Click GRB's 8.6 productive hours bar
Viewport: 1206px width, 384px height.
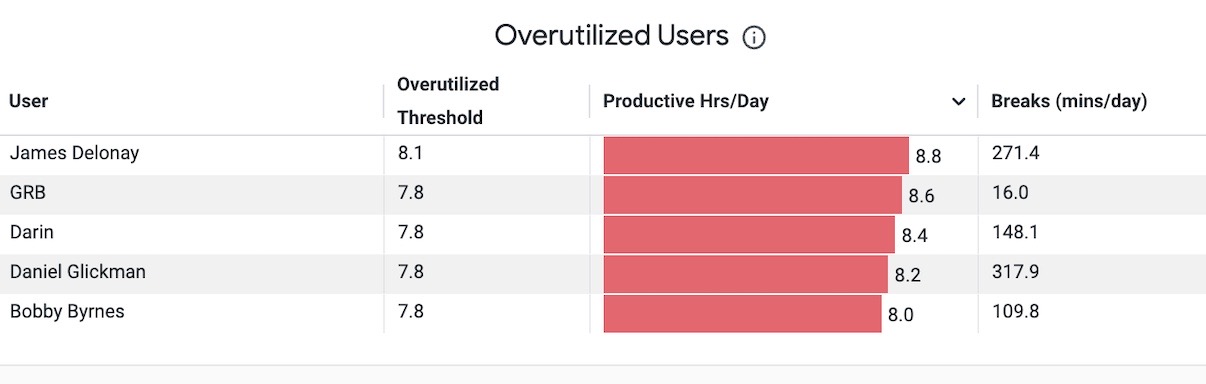click(753, 195)
